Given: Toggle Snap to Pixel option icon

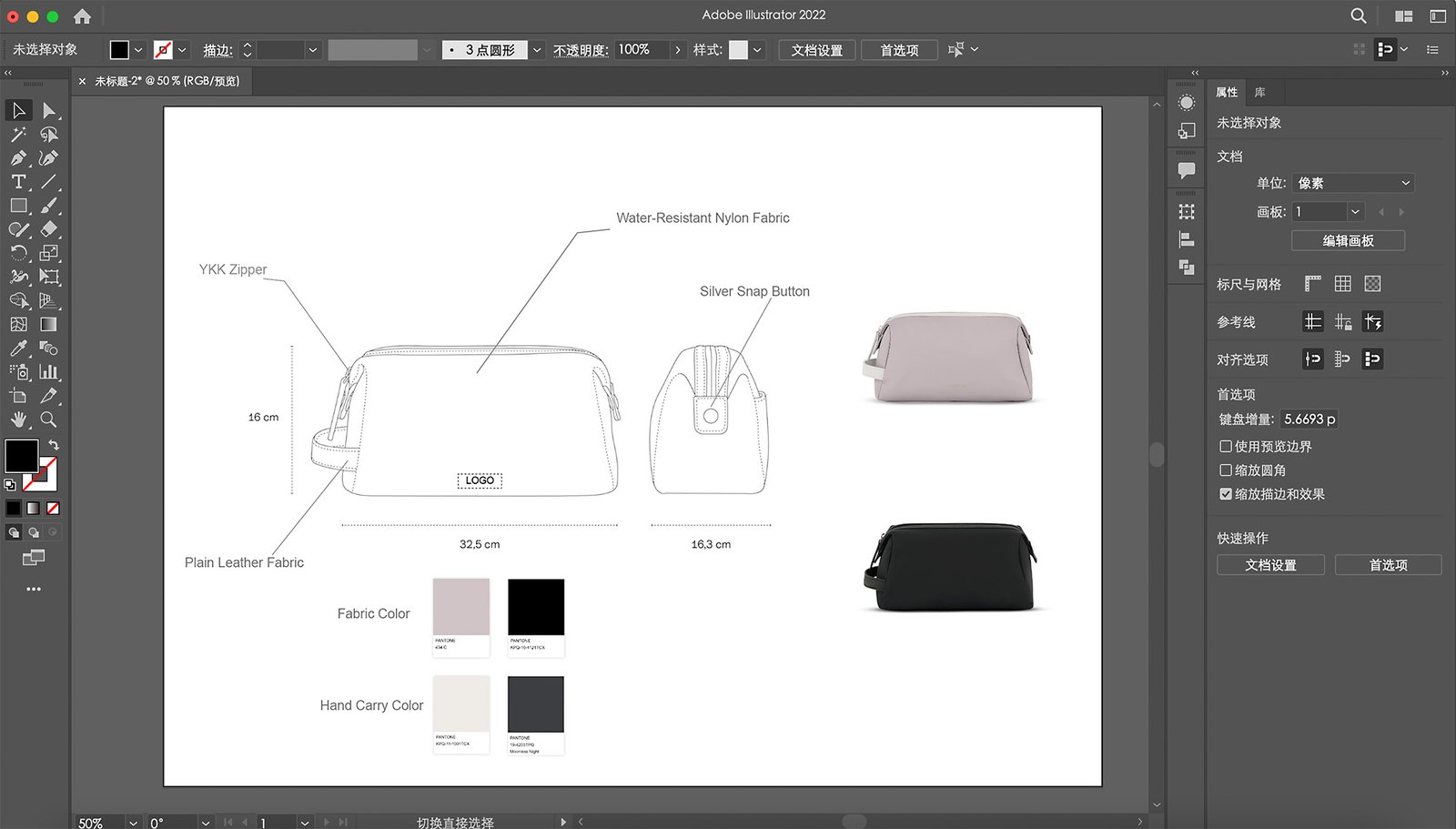Looking at the screenshot, I should (1372, 359).
